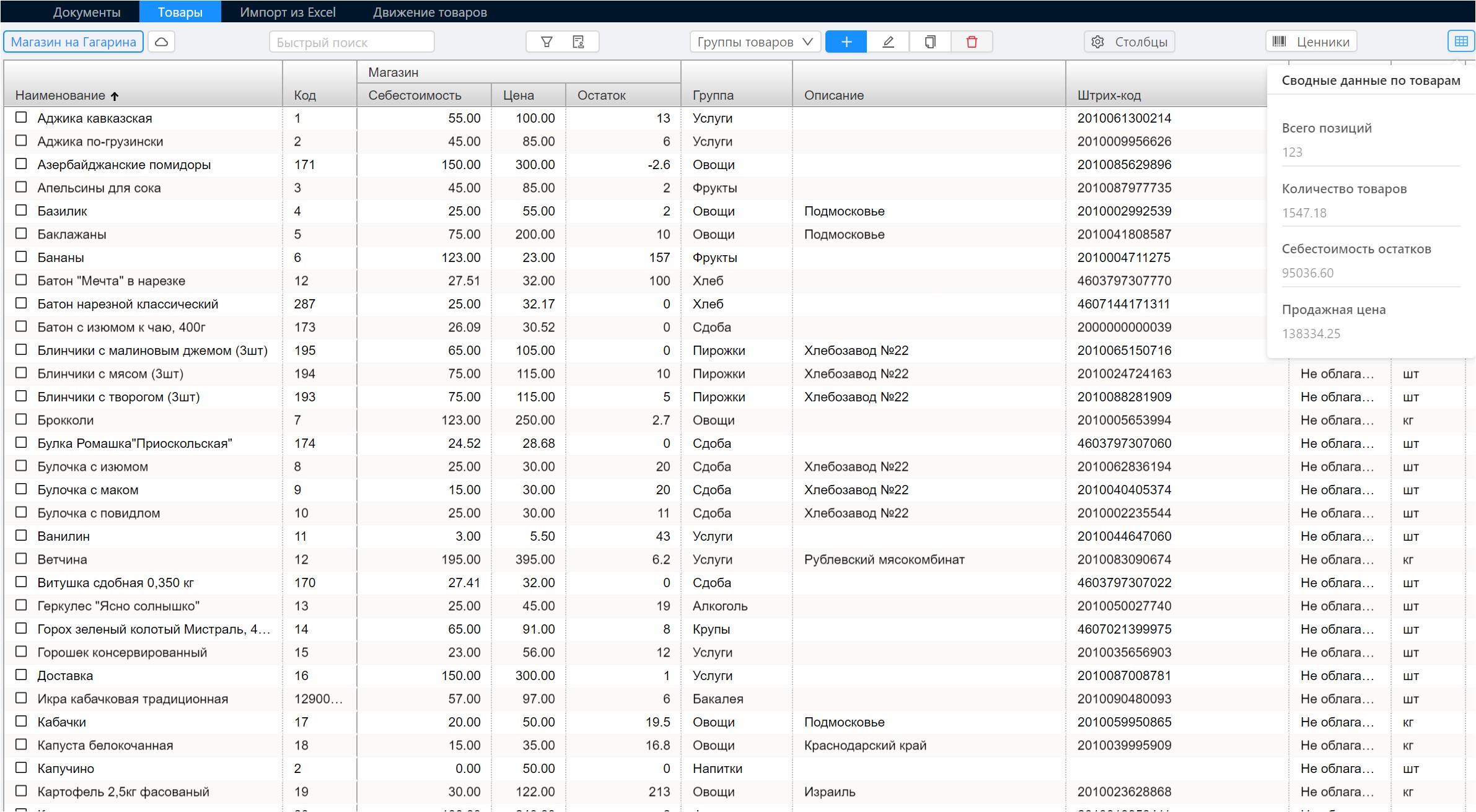The width and height of the screenshot is (1476, 812).
Task: Tick the checkbox for Базилик
Action: pos(21,210)
